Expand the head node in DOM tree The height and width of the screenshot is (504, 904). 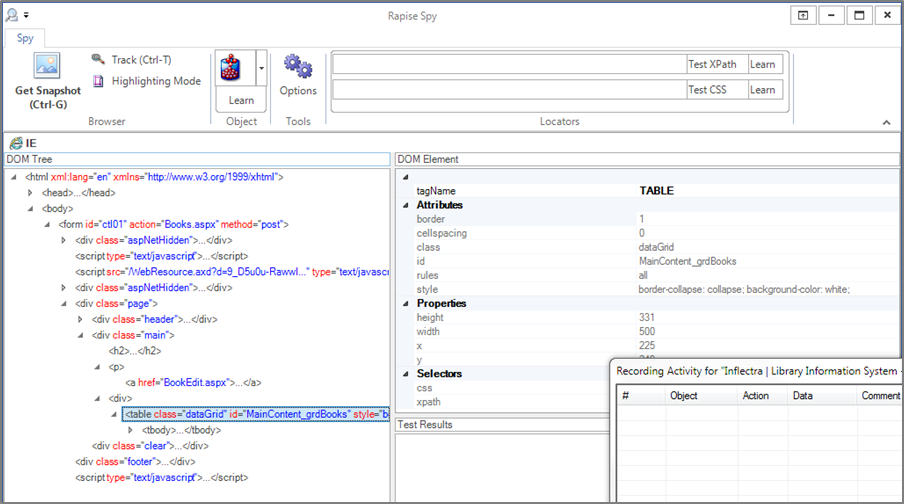[31, 193]
